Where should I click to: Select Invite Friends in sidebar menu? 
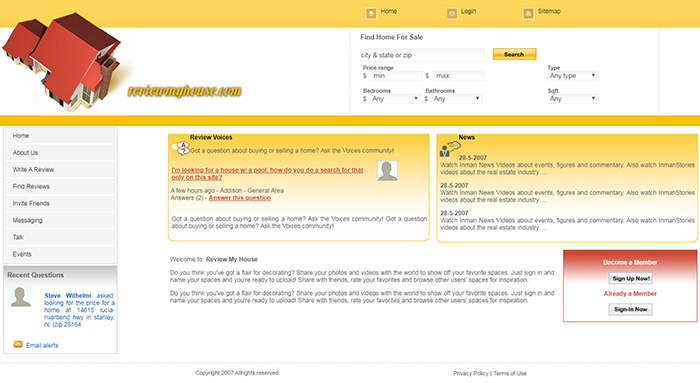[x=61, y=204]
